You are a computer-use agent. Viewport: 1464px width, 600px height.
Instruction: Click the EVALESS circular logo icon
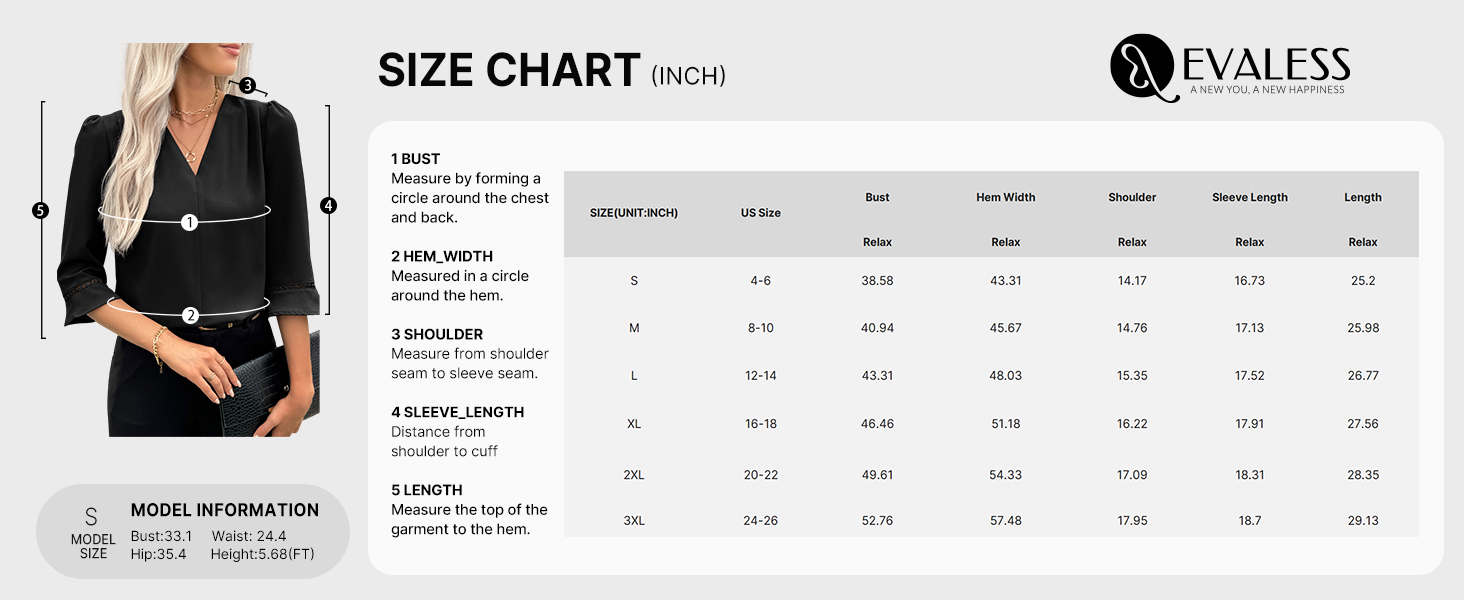(1142, 67)
